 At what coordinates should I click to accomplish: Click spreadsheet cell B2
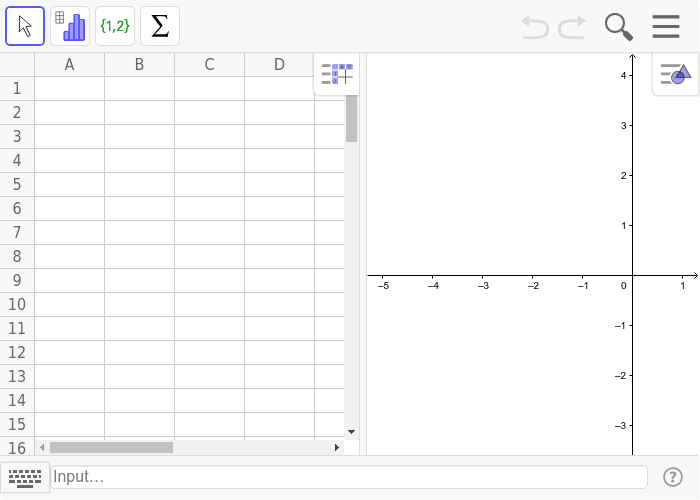139,112
